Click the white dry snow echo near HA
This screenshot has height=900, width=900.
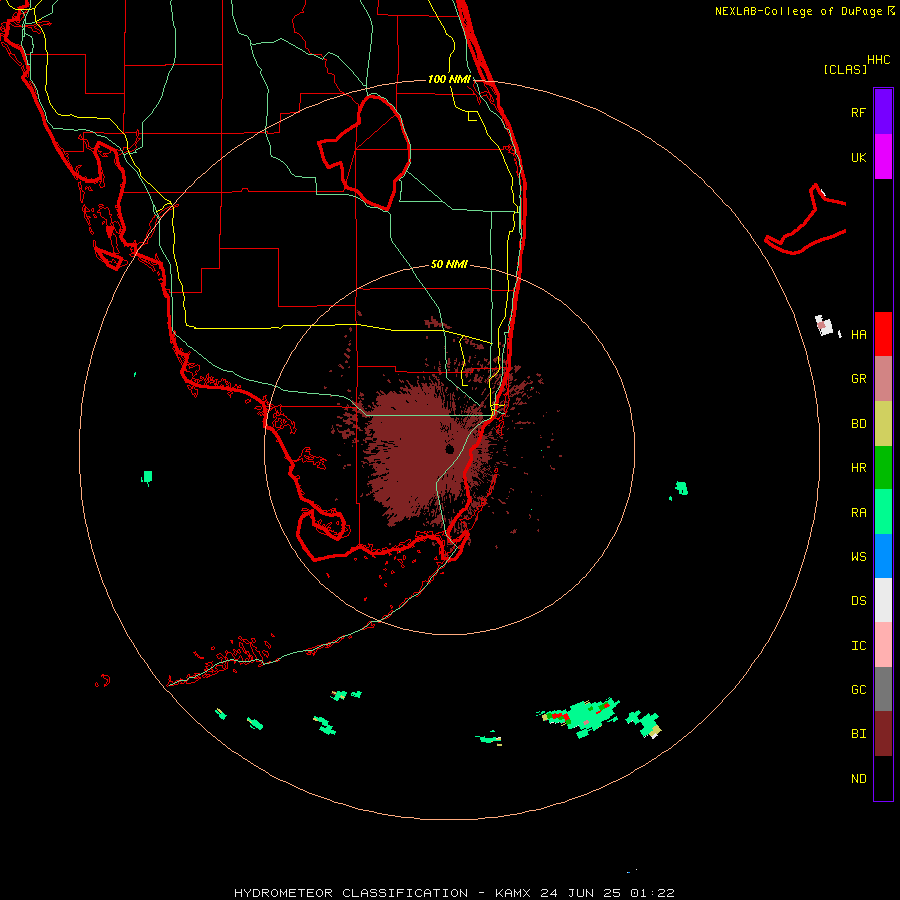824,325
